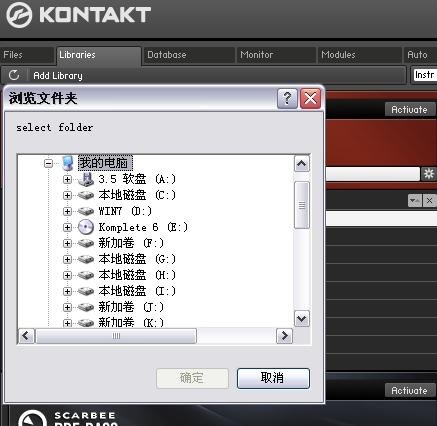Click the drive icon for 新加卷 (J:)
Image resolution: width=437 pixels, height=426 pixels.
pyautogui.click(x=86, y=307)
